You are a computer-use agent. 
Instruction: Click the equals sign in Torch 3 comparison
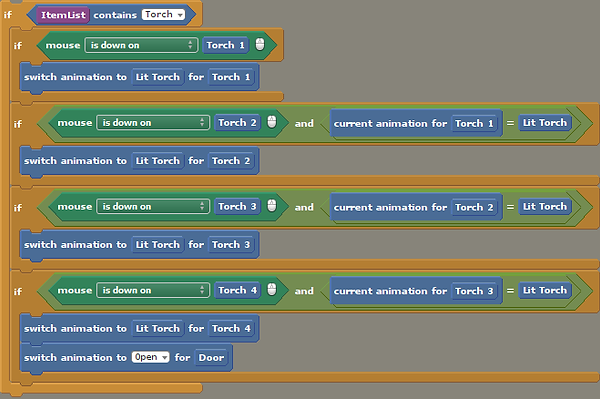coord(510,291)
